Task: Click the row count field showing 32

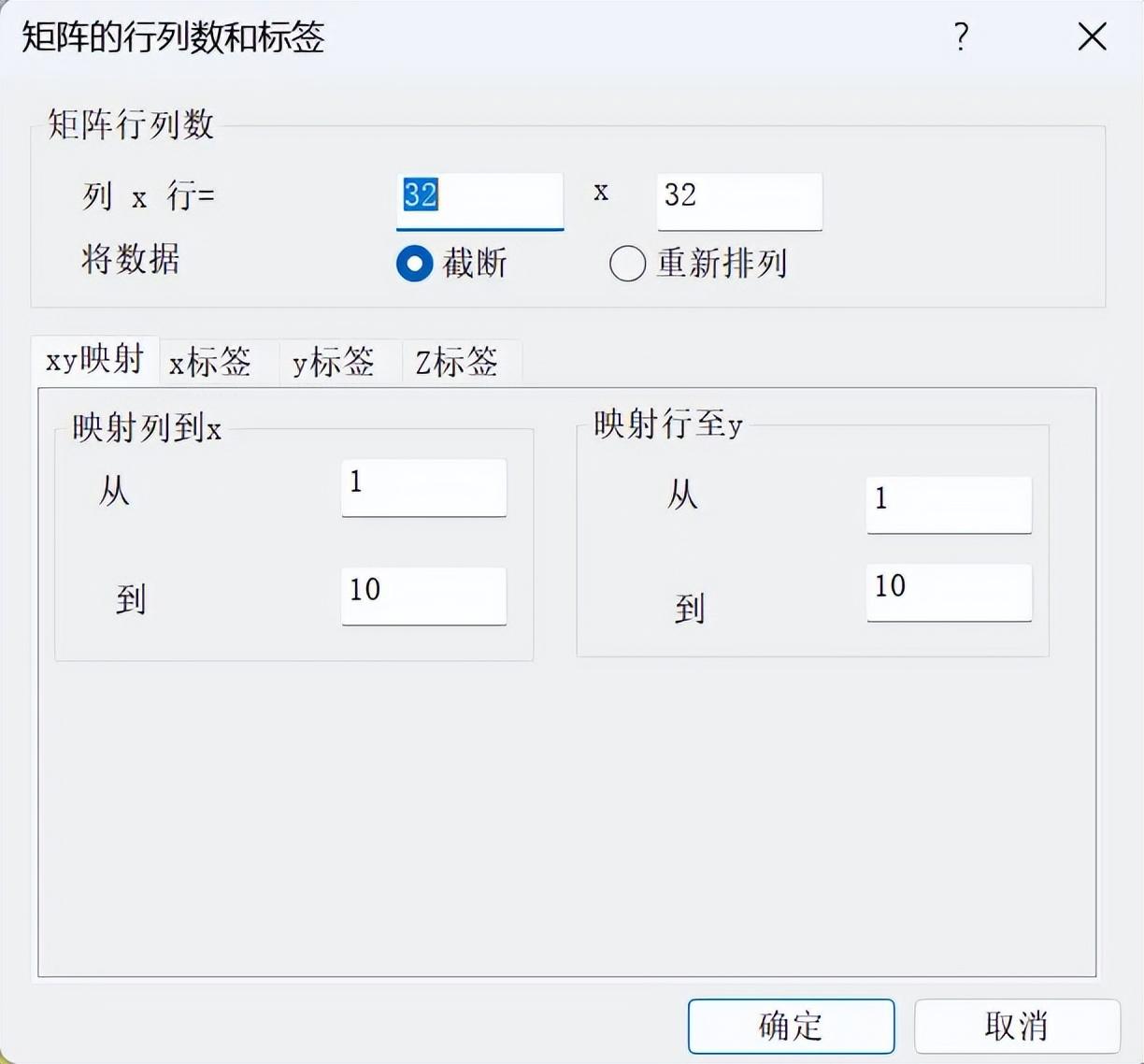Action: (737, 198)
